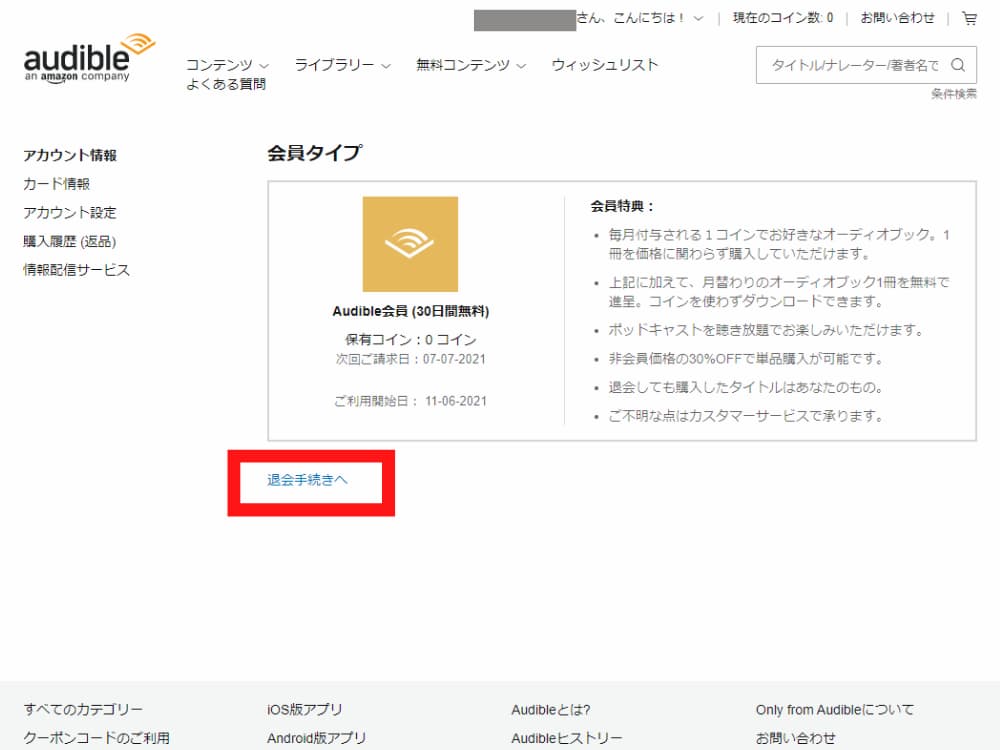1000x750 pixels.
Task: Open ウィッシュリスト from the navigation
Action: 605,65
